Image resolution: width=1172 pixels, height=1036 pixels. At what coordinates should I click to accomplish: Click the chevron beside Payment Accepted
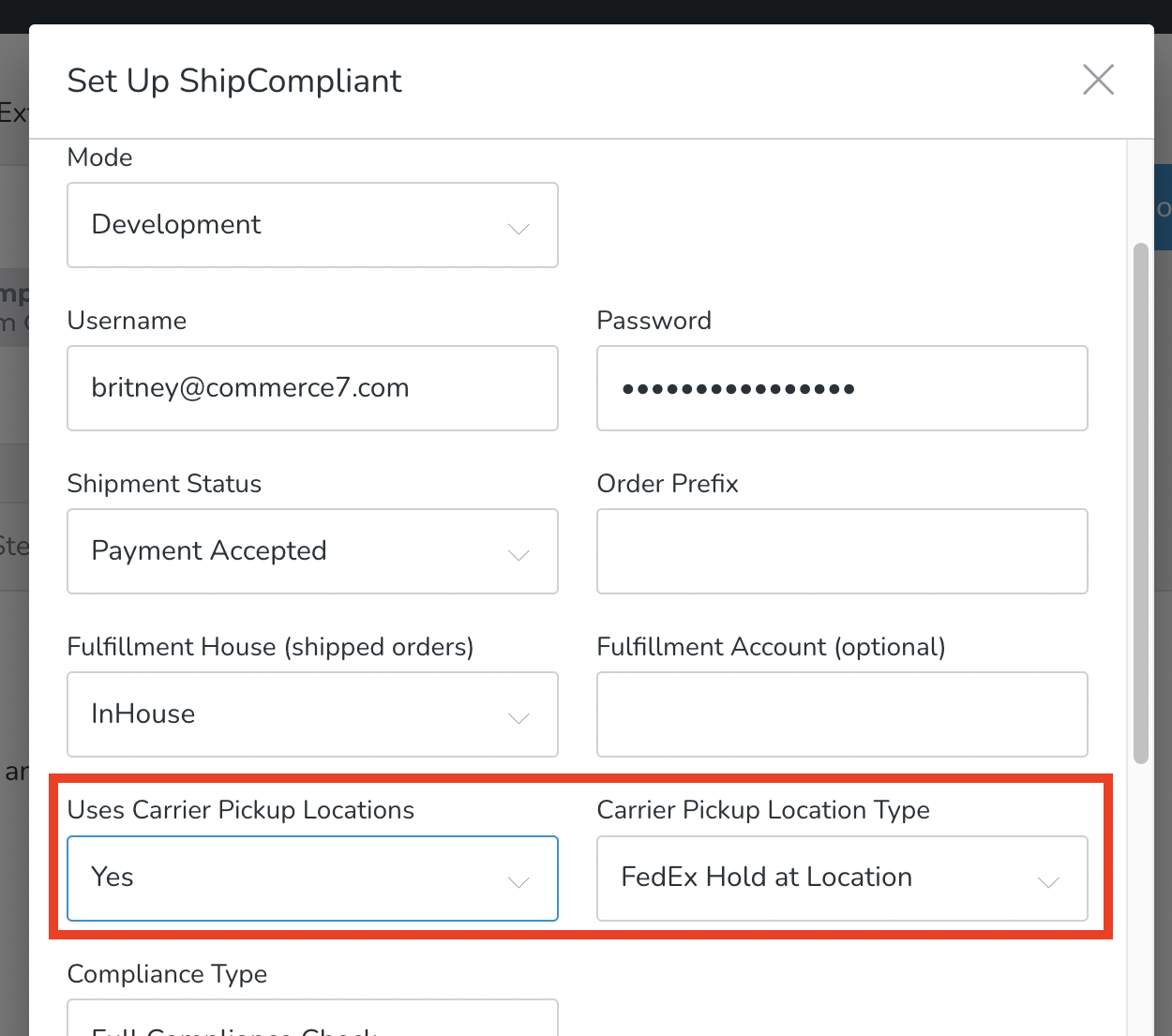518,555
